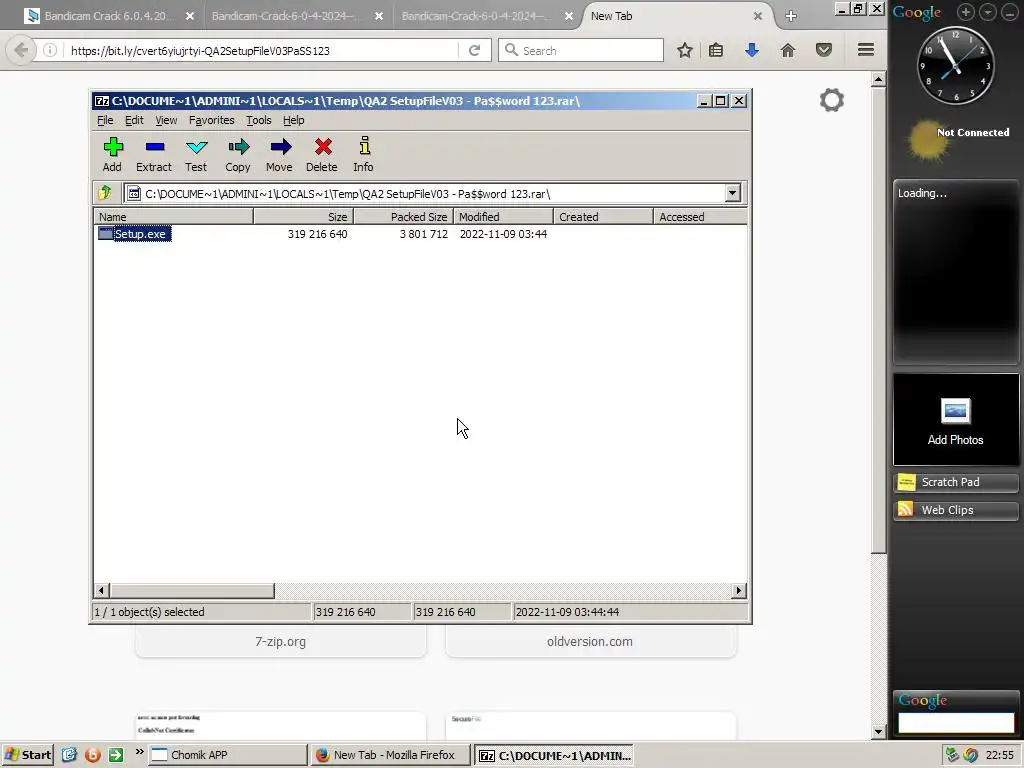Image resolution: width=1024 pixels, height=768 pixels.
Task: Open the Edit menu in 7-Zip
Action: 135,120
